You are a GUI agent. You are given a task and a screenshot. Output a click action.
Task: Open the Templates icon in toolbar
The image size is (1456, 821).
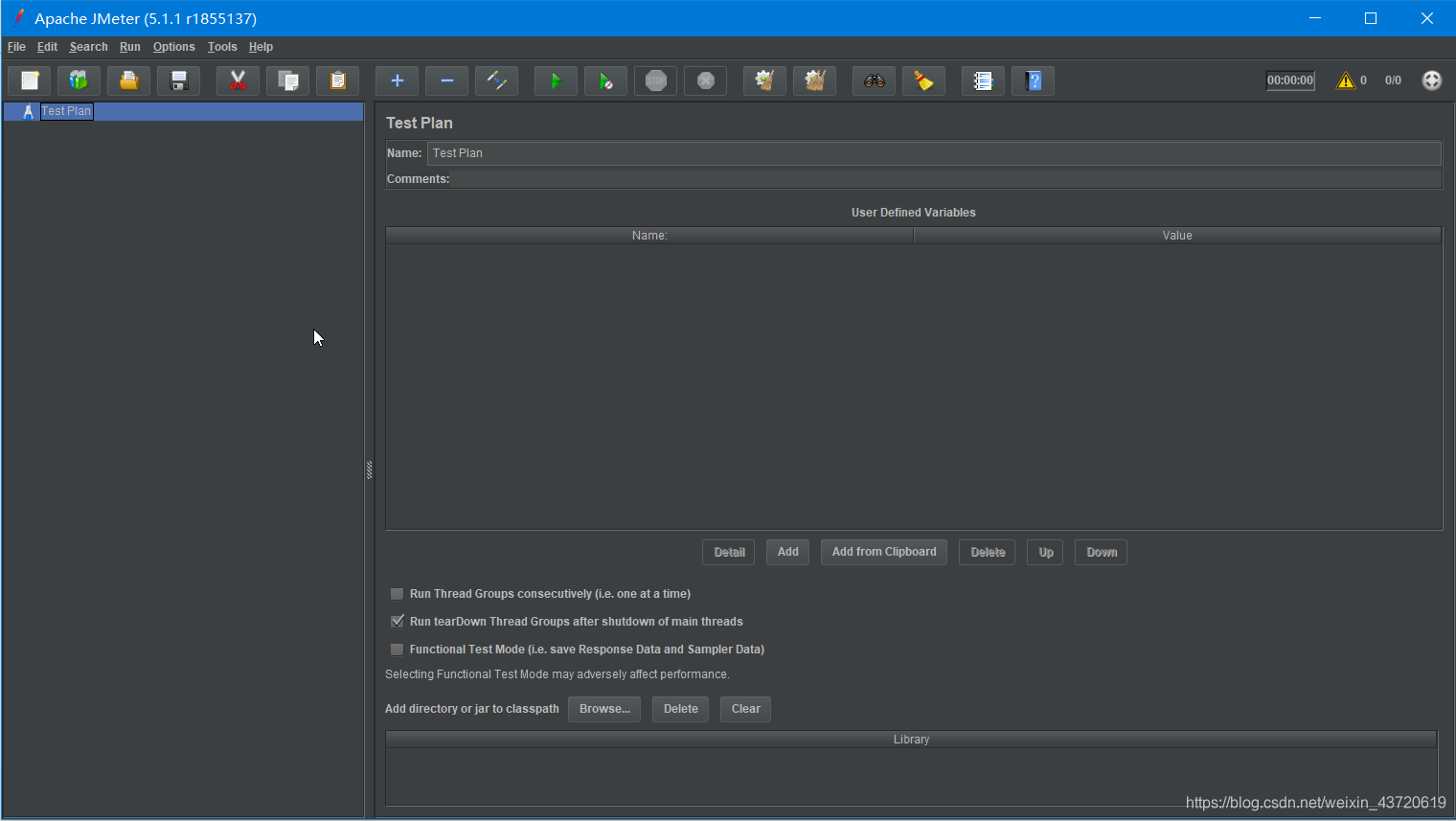79,80
